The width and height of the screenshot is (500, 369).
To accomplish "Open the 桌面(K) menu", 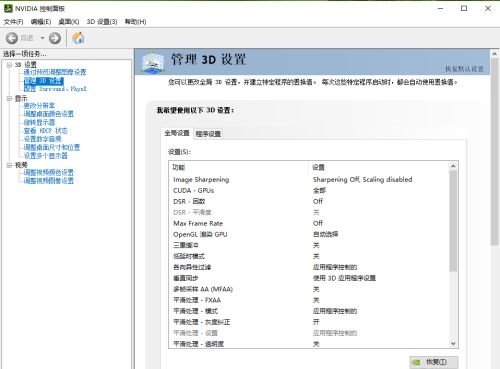I will 69,22.
